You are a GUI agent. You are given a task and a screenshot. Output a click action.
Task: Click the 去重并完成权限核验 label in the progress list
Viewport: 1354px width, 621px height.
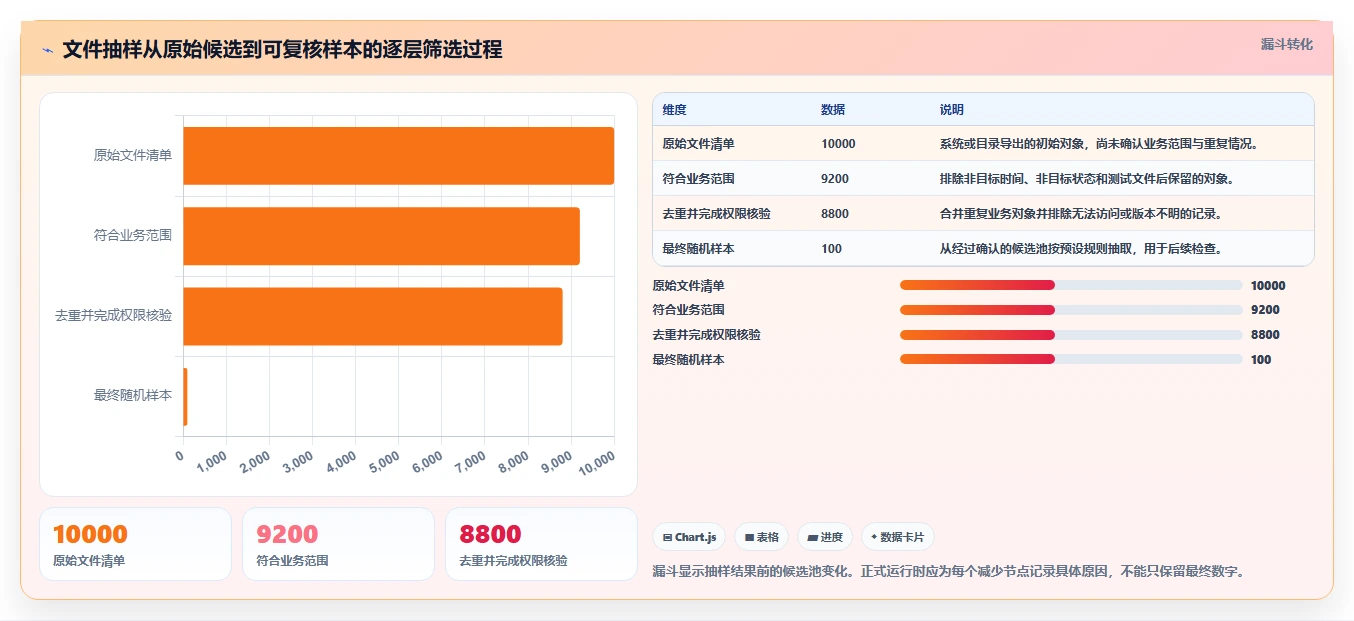(x=706, y=335)
